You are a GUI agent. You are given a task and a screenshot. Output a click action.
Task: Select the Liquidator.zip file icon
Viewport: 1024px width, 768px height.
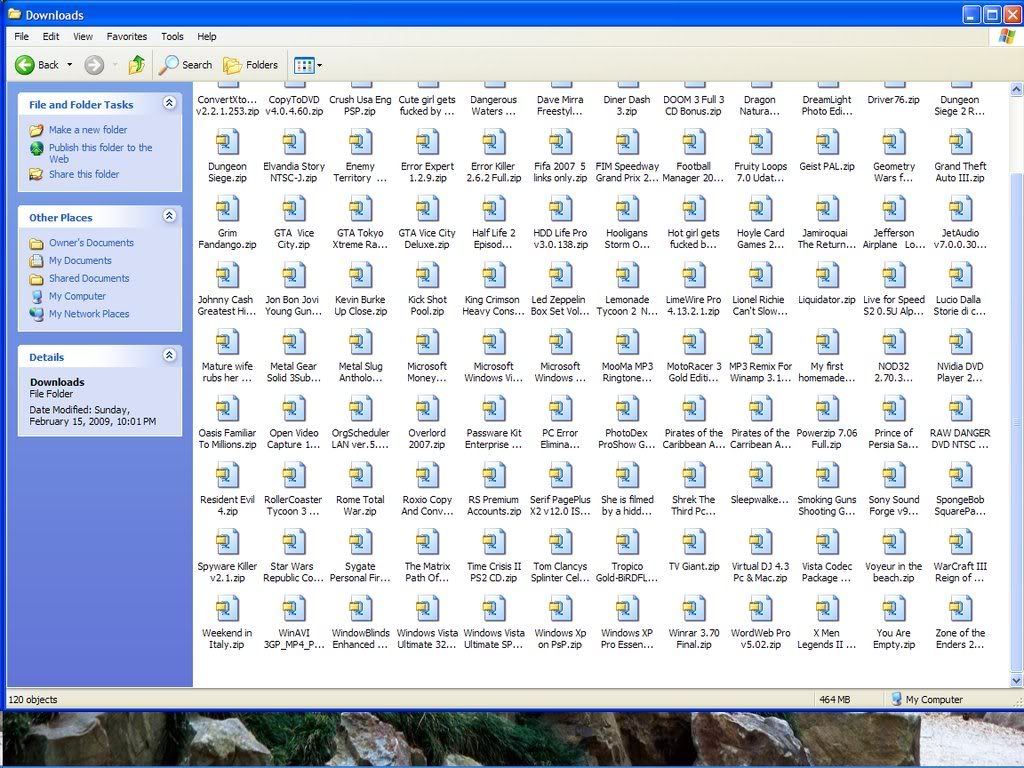827,276
